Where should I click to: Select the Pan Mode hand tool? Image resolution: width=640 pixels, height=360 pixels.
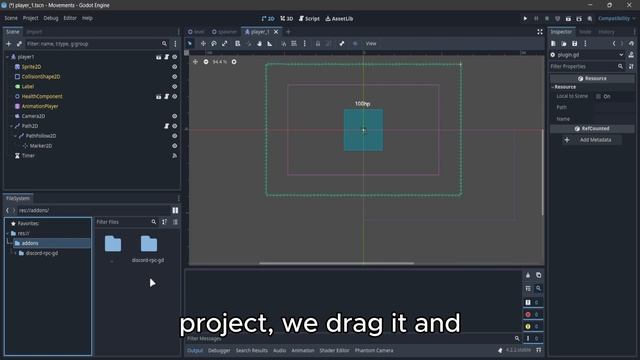tap(259, 44)
